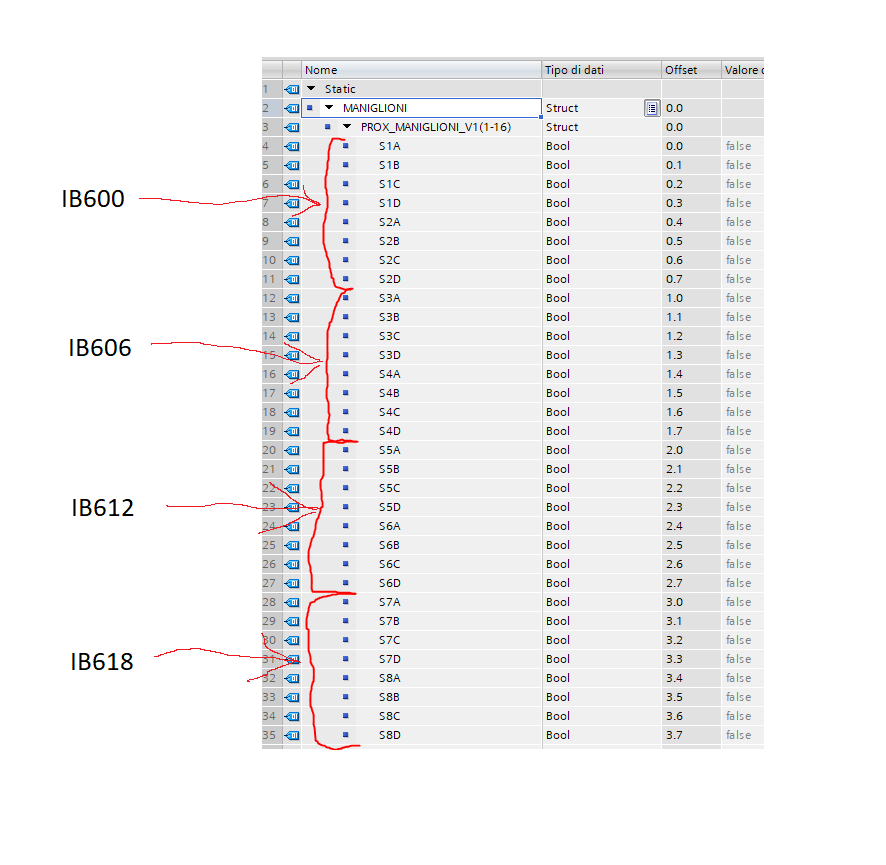Select the S7D variable name
Image resolution: width=886 pixels, height=865 pixels.
389,659
